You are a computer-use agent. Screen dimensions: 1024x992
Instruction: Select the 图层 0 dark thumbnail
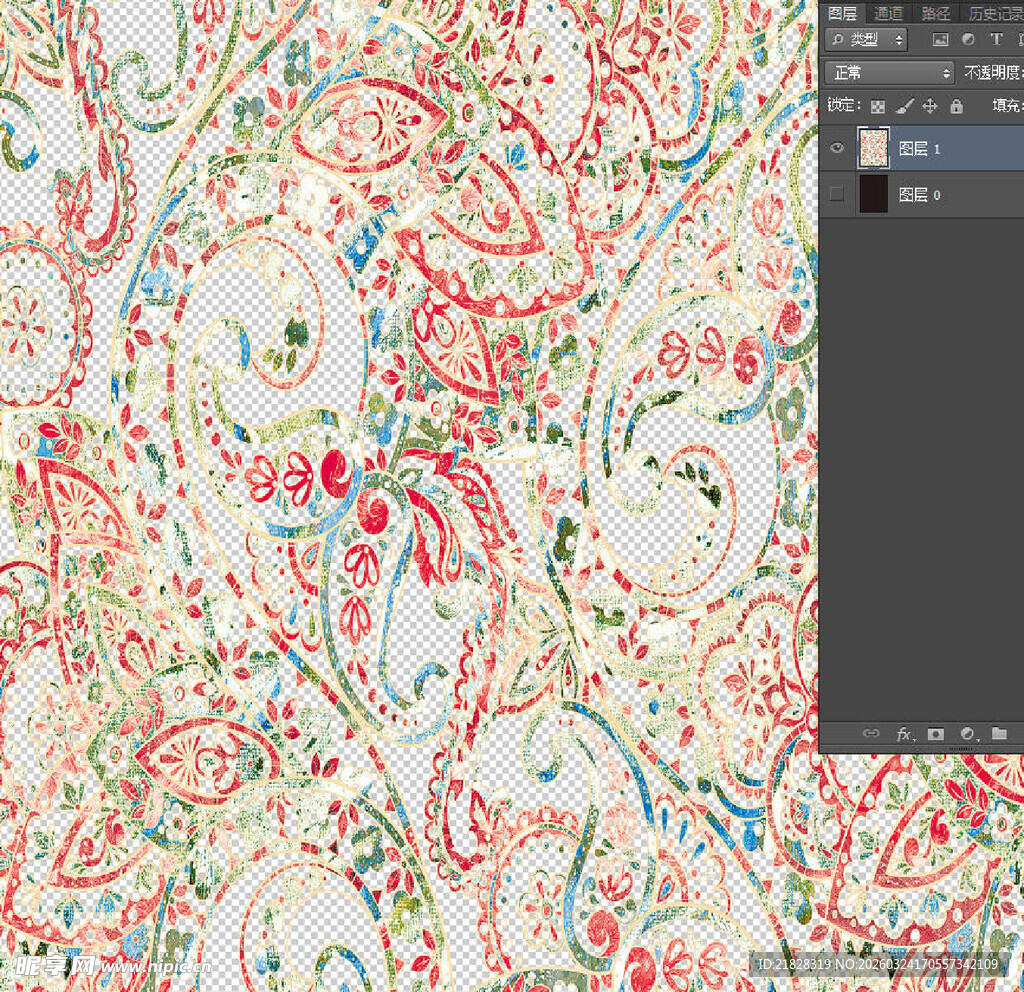874,195
